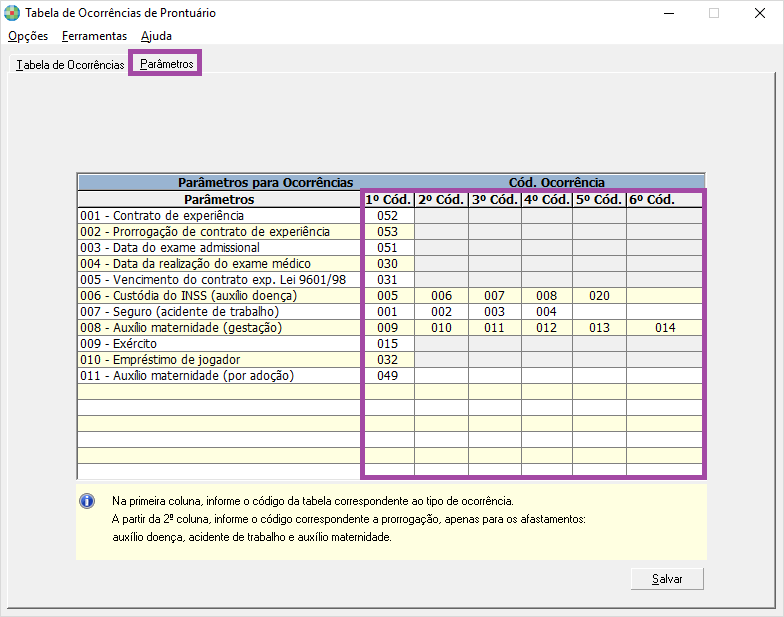The image size is (784, 617).
Task: Click cell 020 in 5º Cód. column
Action: 600,296
